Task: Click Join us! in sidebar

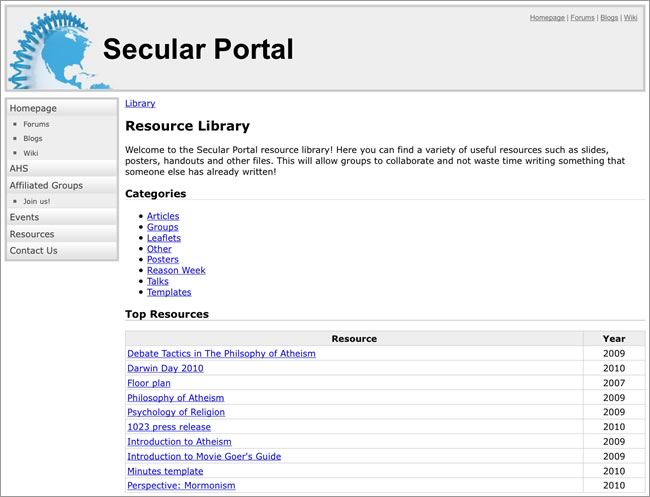Action: pos(37,201)
